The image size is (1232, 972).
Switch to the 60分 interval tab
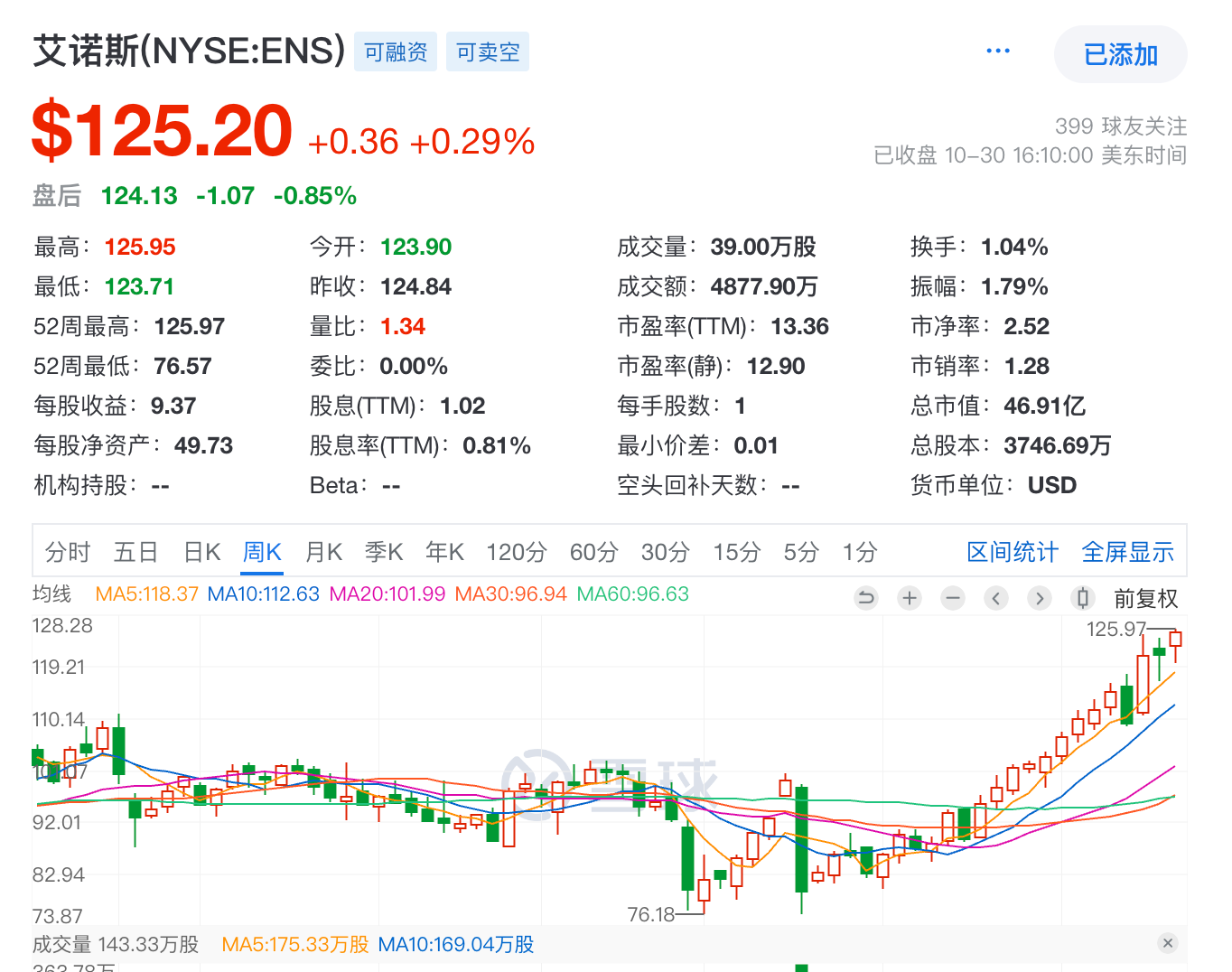(593, 552)
